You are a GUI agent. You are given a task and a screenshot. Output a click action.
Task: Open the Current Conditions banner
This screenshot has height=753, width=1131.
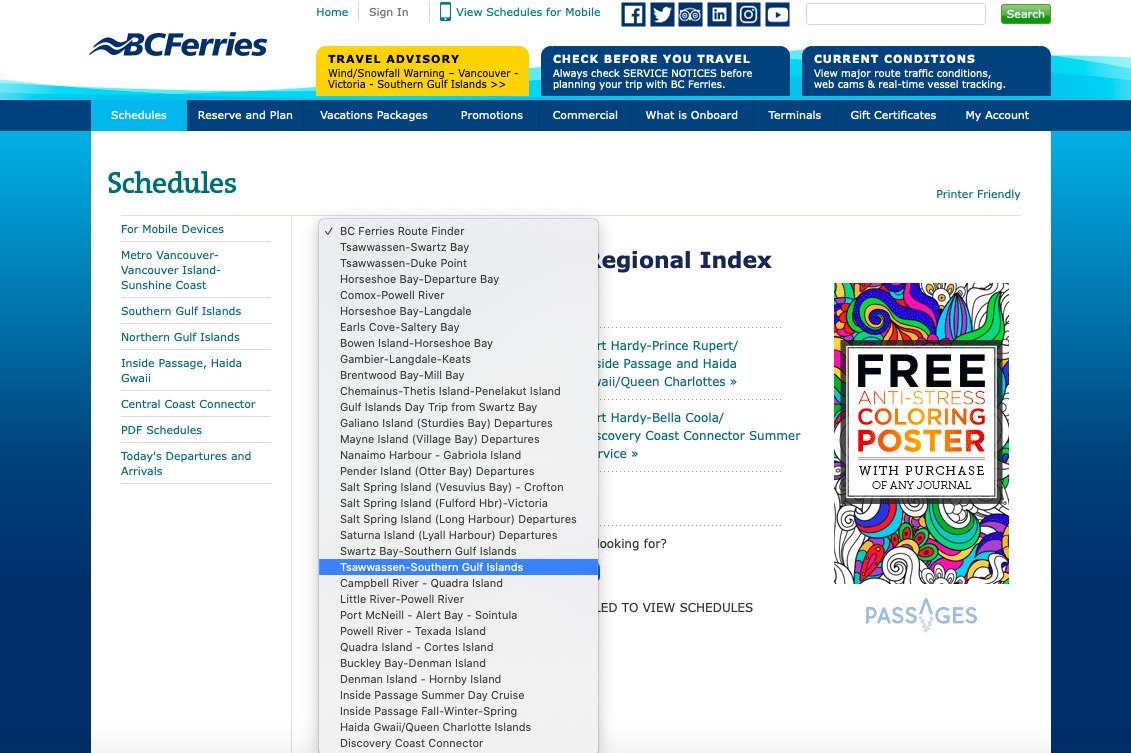pyautogui.click(x=926, y=71)
